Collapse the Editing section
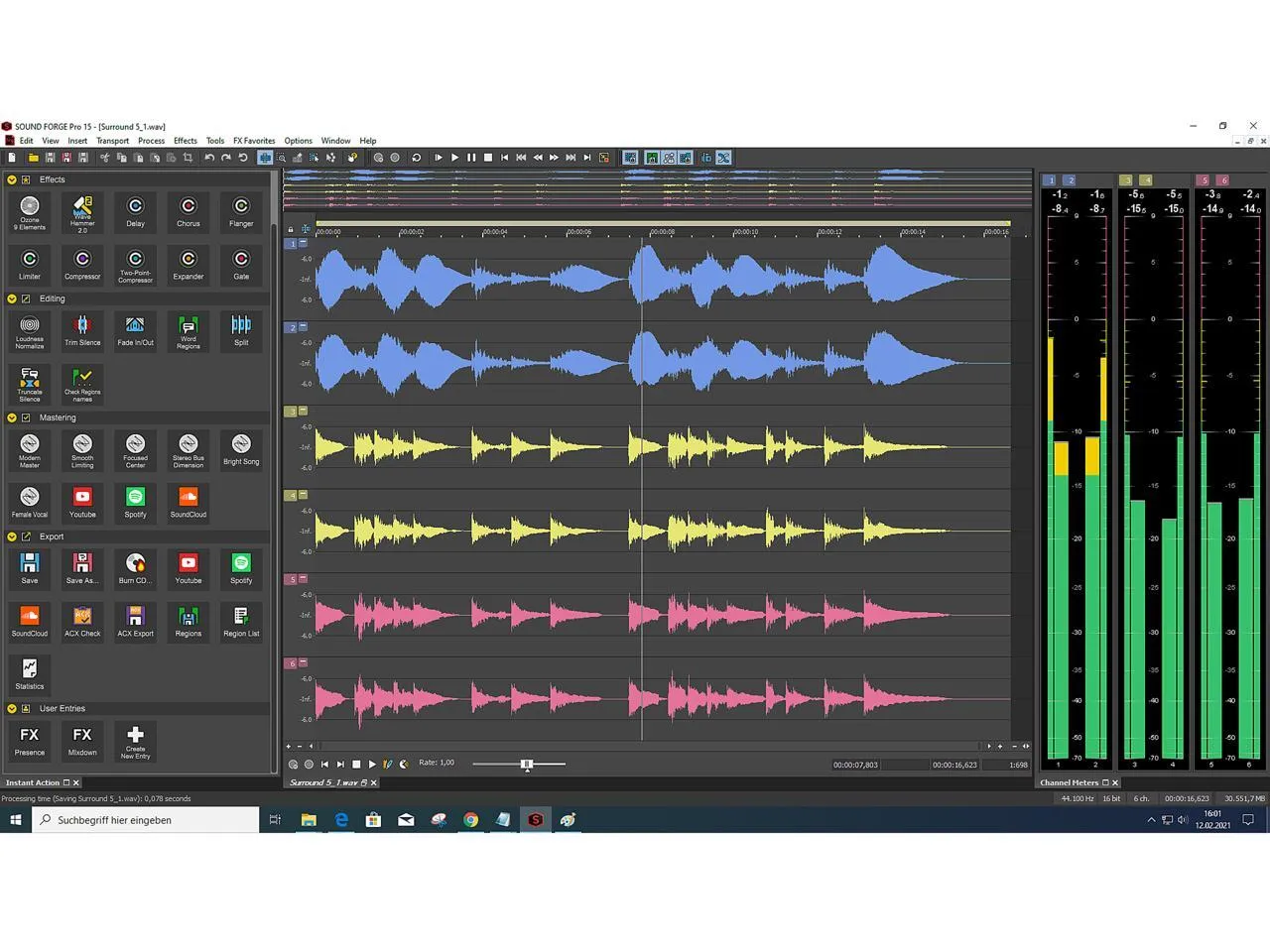The height and width of the screenshot is (952, 1270). pyautogui.click(x=11, y=298)
